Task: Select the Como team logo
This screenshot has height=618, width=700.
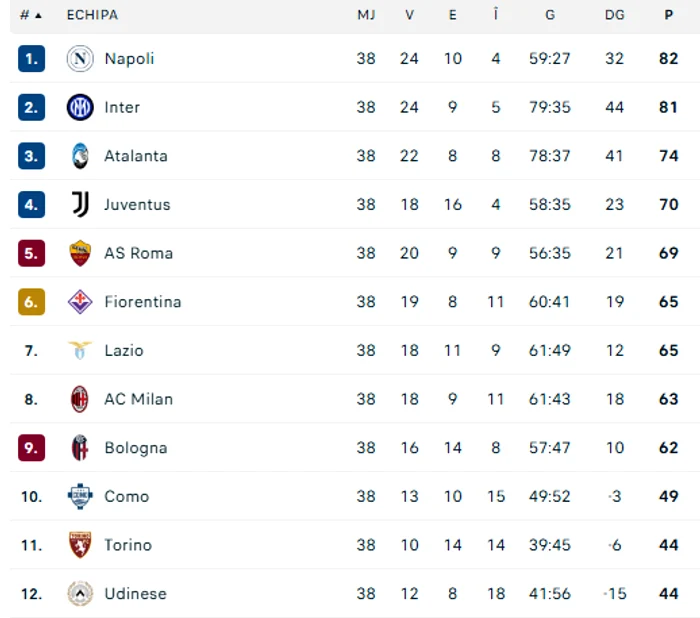Action: (x=80, y=496)
